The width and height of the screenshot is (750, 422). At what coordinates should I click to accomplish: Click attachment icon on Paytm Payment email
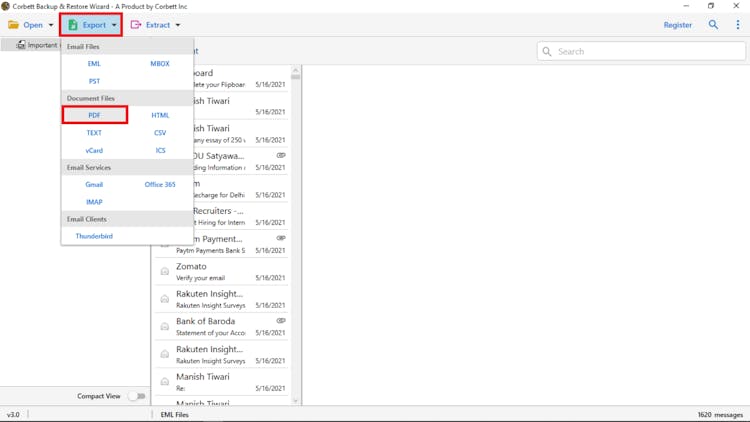281,238
